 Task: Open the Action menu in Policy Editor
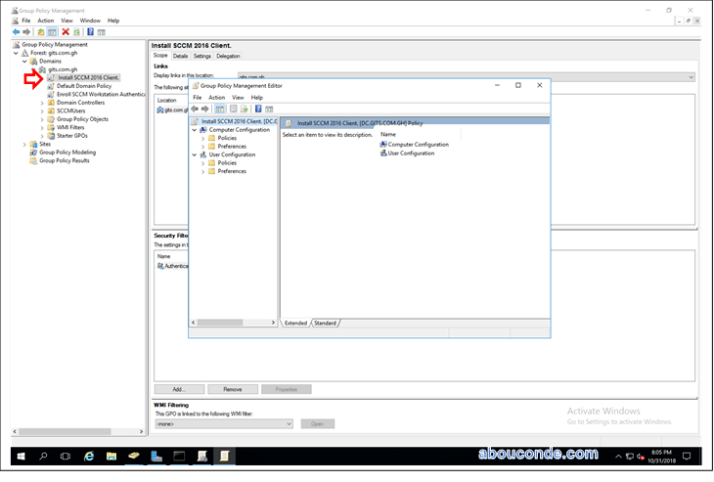point(216,97)
